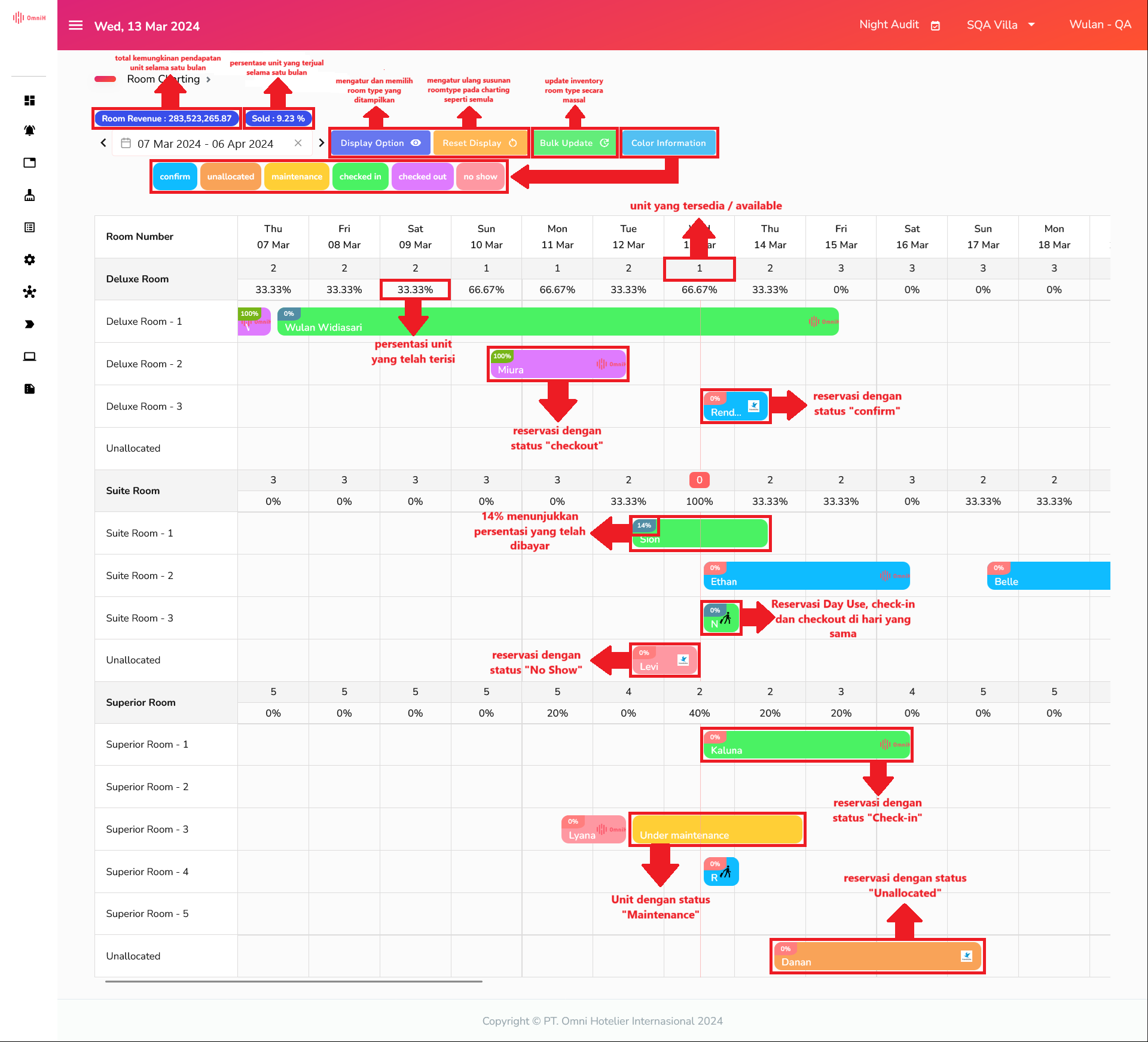Click the orange unallocated color legend
Image resolution: width=1148 pixels, height=1042 pixels.
[230, 176]
